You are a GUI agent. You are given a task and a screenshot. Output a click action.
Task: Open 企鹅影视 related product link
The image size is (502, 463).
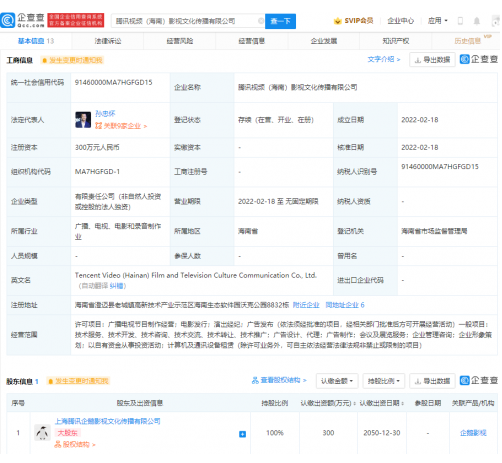473,433
